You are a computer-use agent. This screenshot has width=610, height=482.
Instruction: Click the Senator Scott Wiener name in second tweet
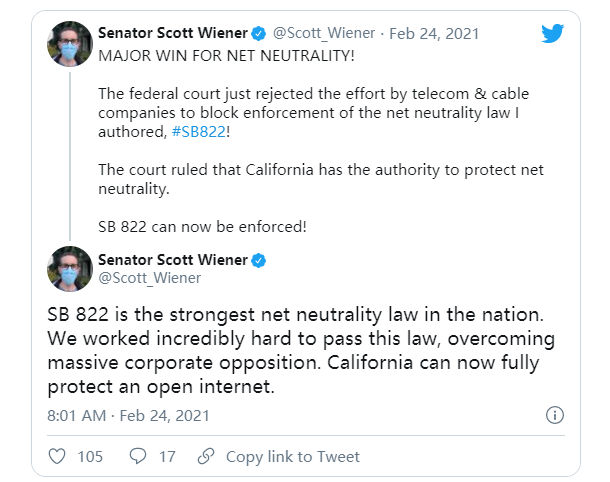tap(171, 260)
